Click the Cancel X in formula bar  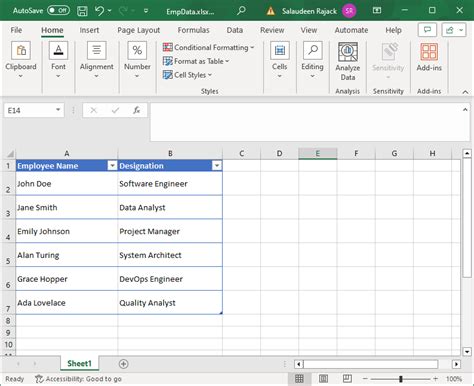94,110
